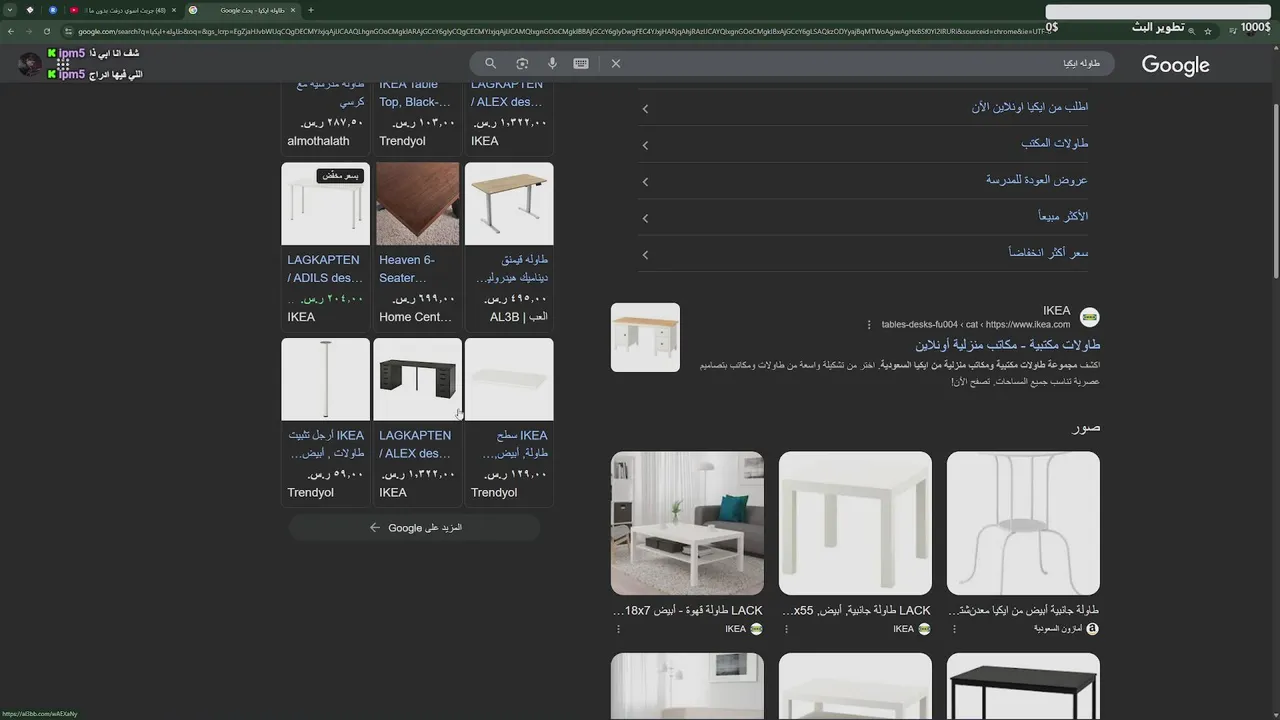
Task: Open 'طاولات مكتبية - مكاتب منزلية أونلاين' result link
Action: 1007,344
